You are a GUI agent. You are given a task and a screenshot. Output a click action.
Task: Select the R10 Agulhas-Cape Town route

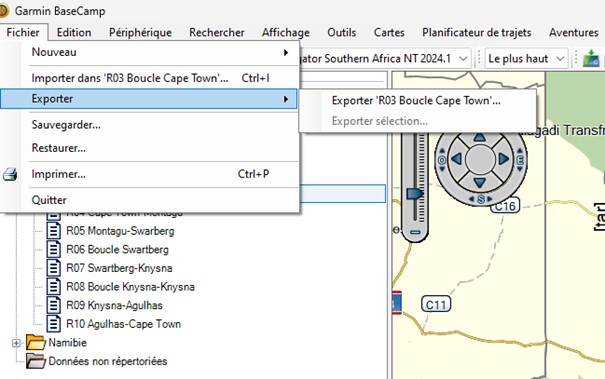coord(123,324)
